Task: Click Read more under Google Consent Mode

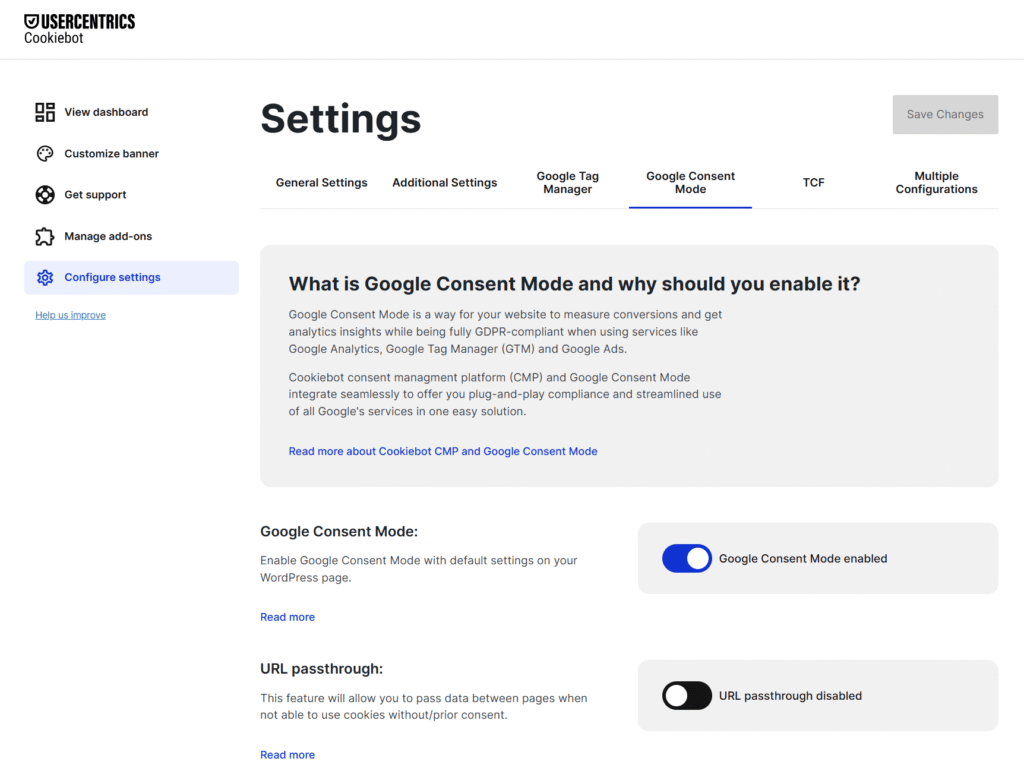Action: pos(287,617)
